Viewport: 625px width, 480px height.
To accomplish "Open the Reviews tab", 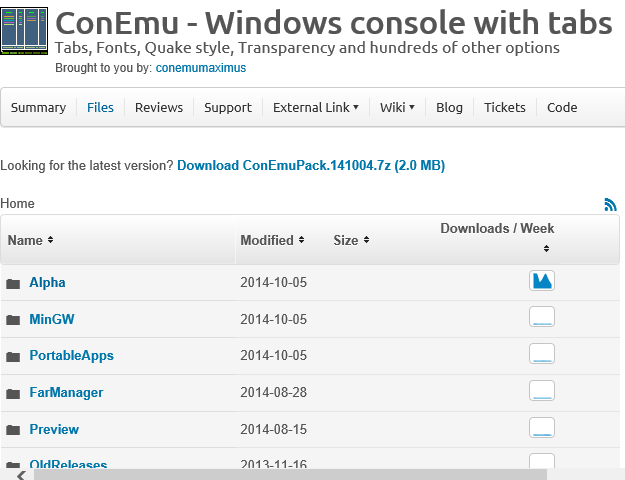I will 159,108.
